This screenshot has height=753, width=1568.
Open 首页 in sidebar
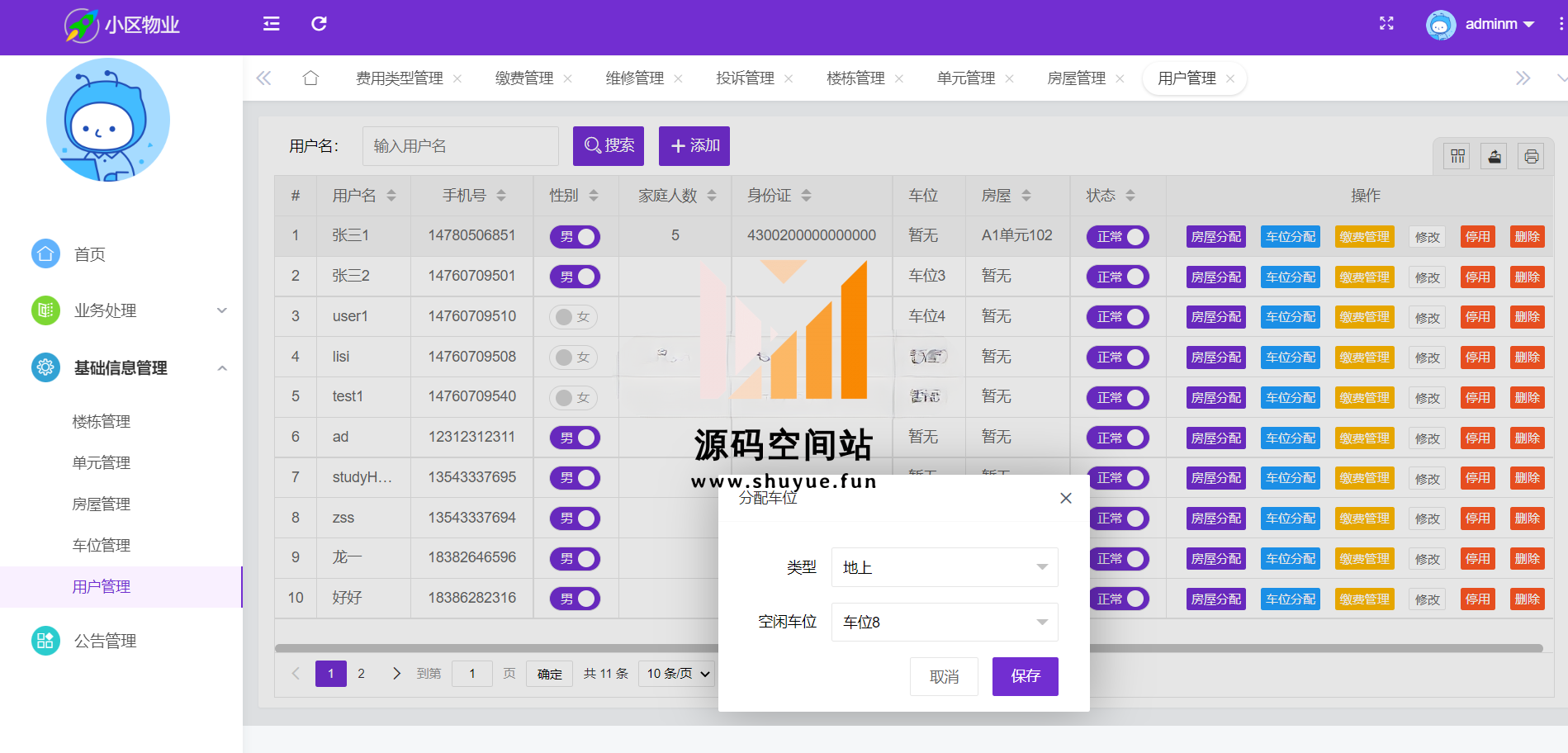pos(90,254)
